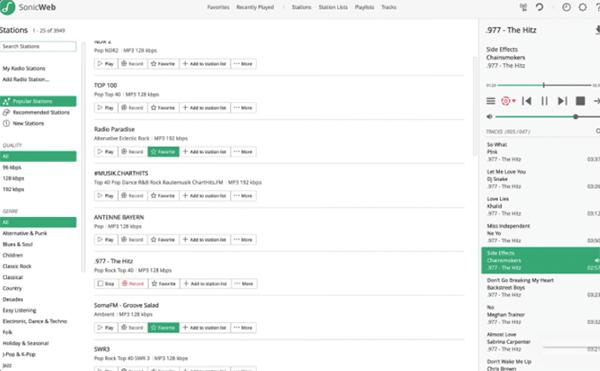Image resolution: width=600 pixels, height=371 pixels.
Task: Select the 192 kbps quality filter
Action: click(13, 189)
